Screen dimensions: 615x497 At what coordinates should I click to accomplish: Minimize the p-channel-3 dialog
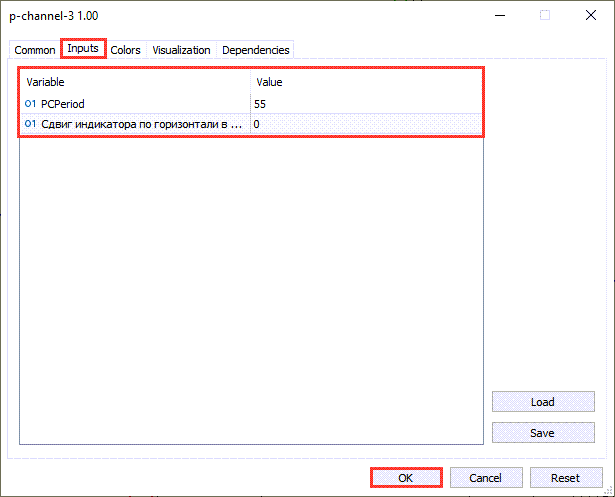pyautogui.click(x=500, y=15)
